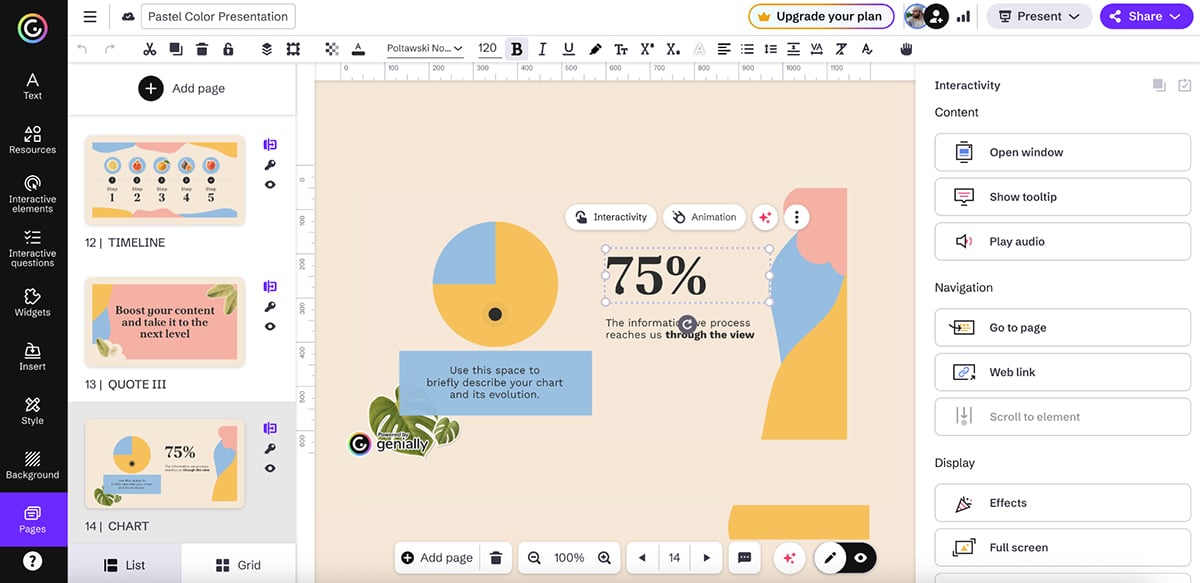Toggle italic formatting in the toolbar
1200x583 pixels.
pyautogui.click(x=541, y=48)
